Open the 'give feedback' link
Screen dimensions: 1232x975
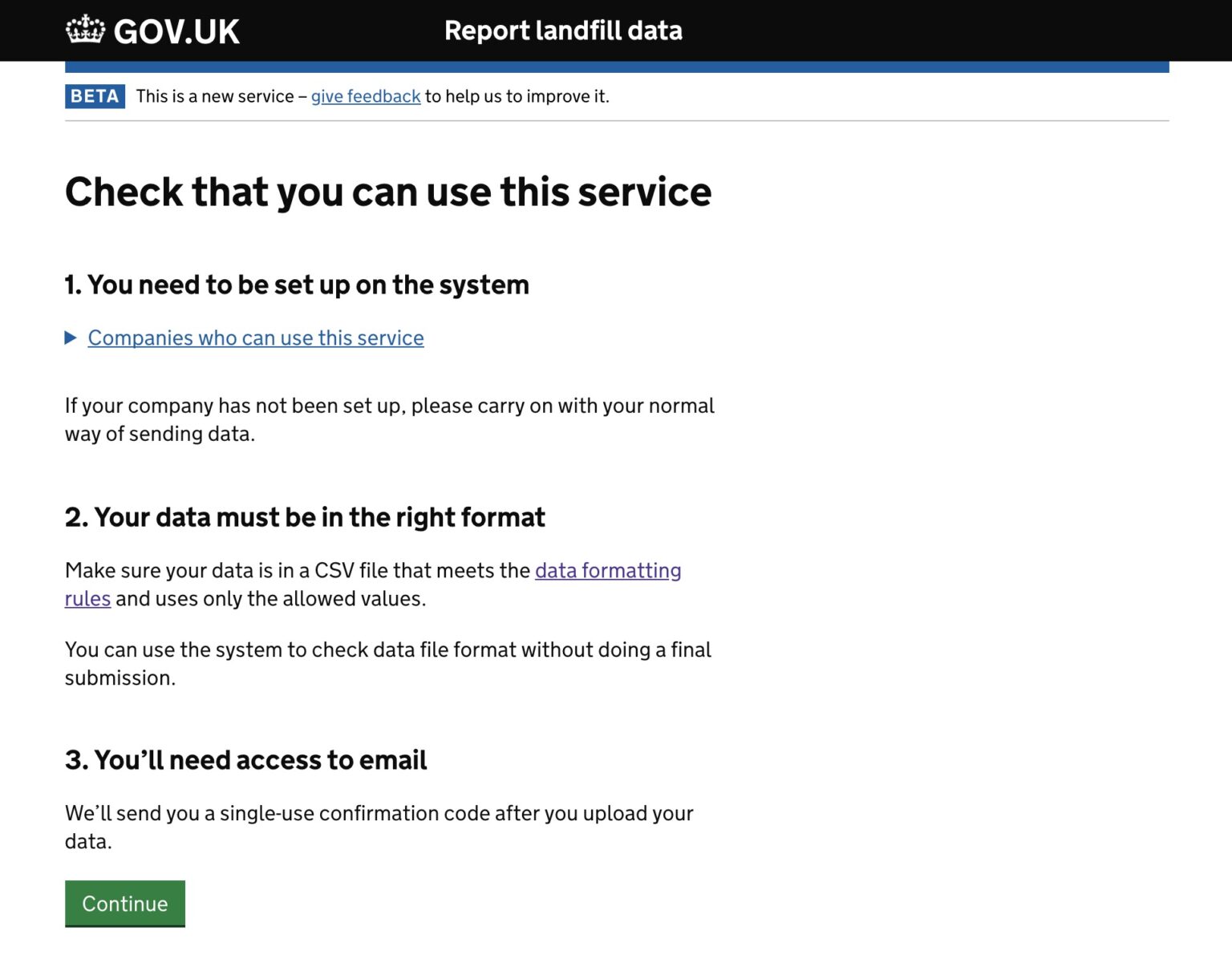(x=366, y=96)
